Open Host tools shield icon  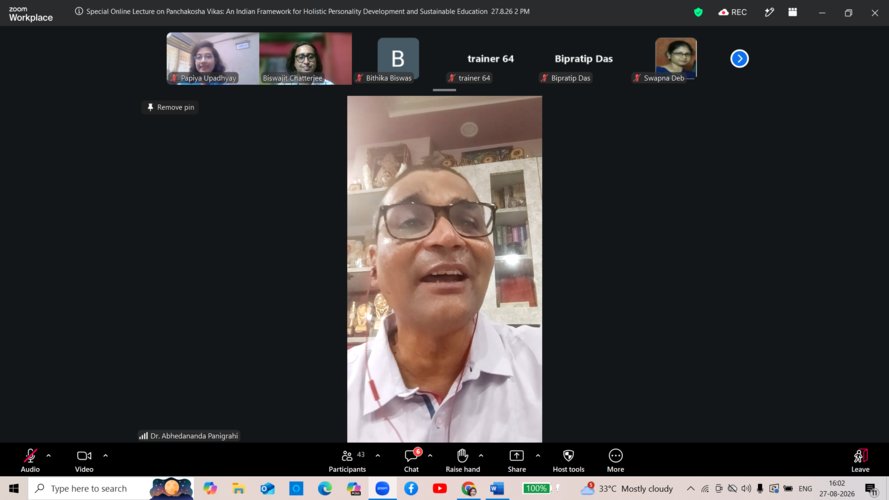tap(568, 460)
